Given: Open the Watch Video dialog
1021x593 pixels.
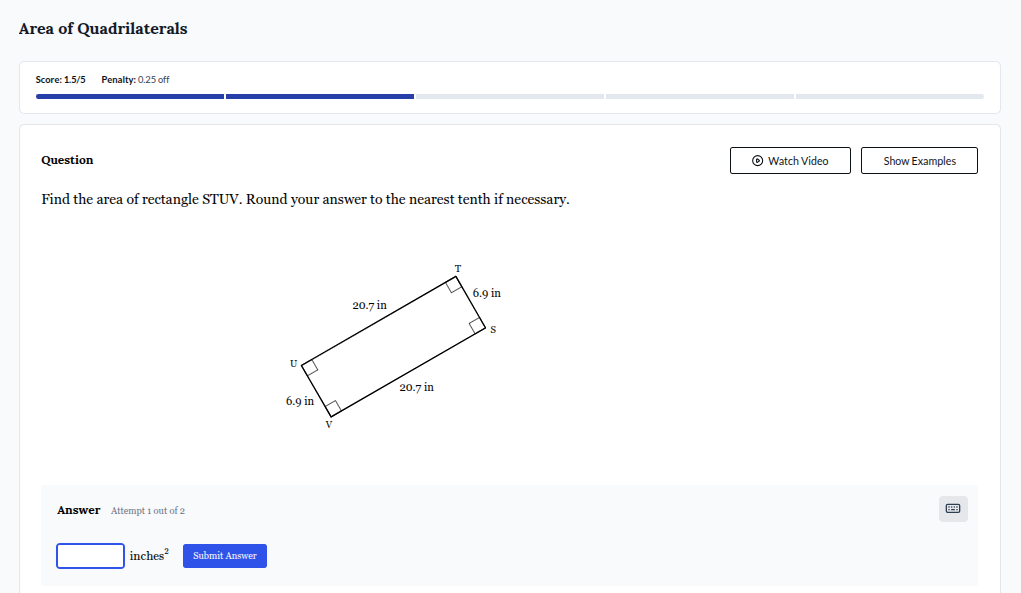Looking at the screenshot, I should (x=790, y=160).
